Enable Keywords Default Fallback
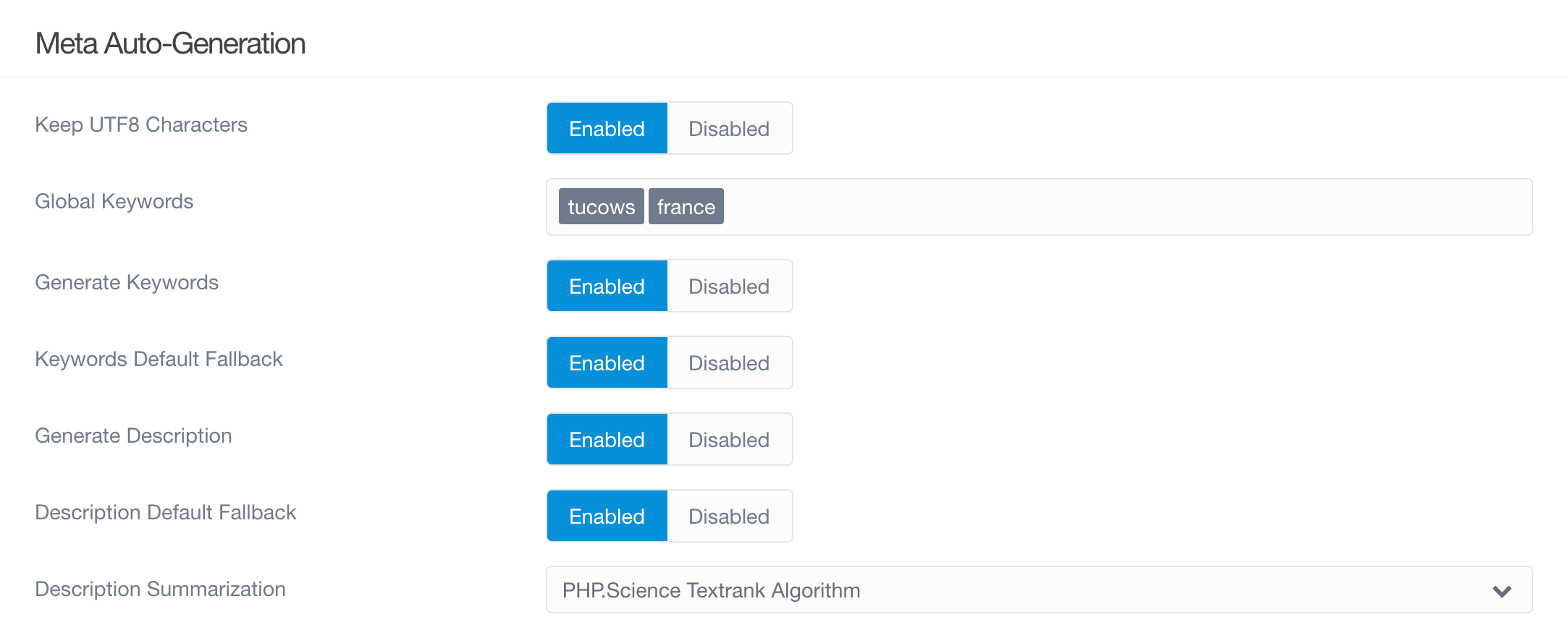 click(x=607, y=362)
